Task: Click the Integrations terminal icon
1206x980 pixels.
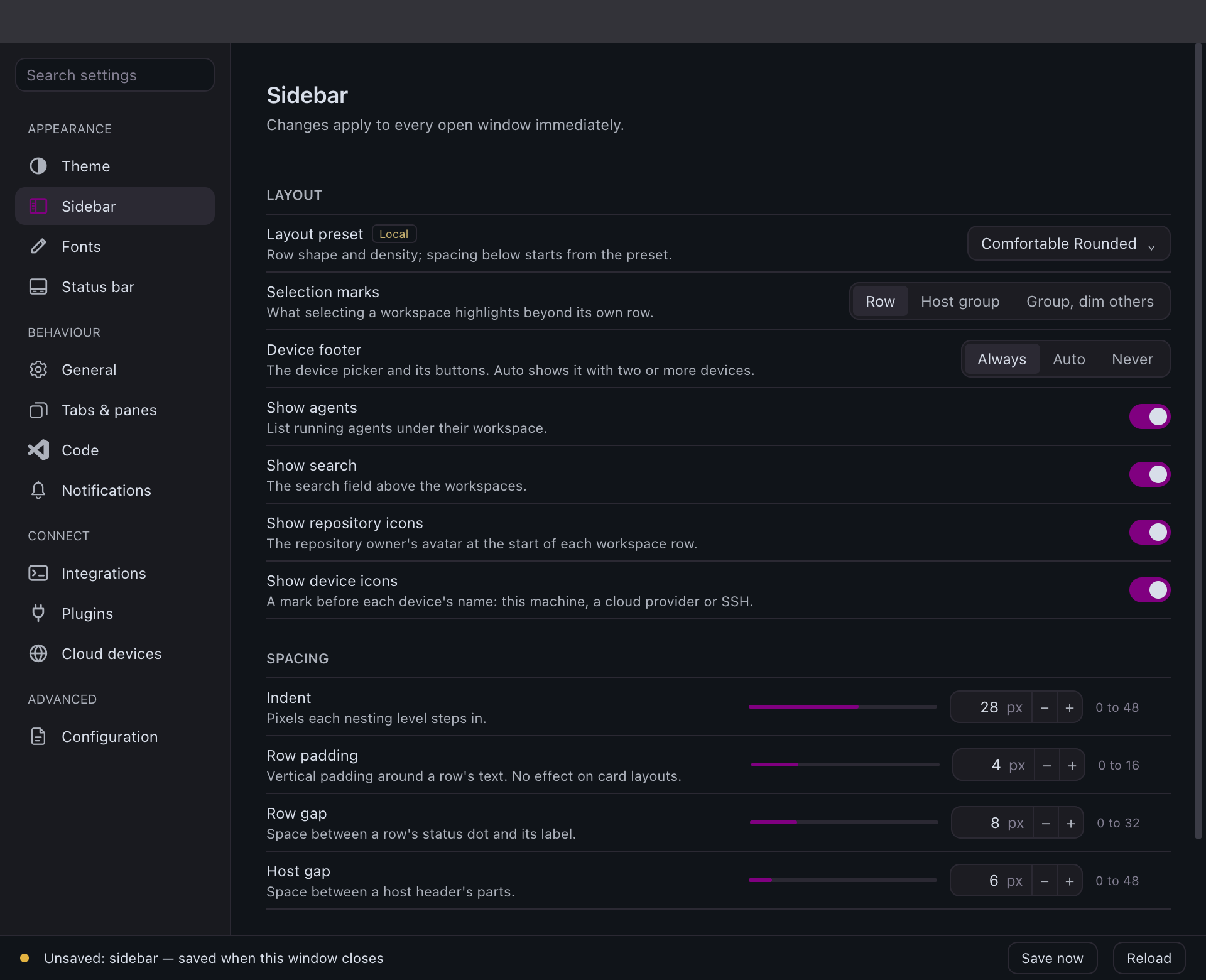Action: coord(38,573)
